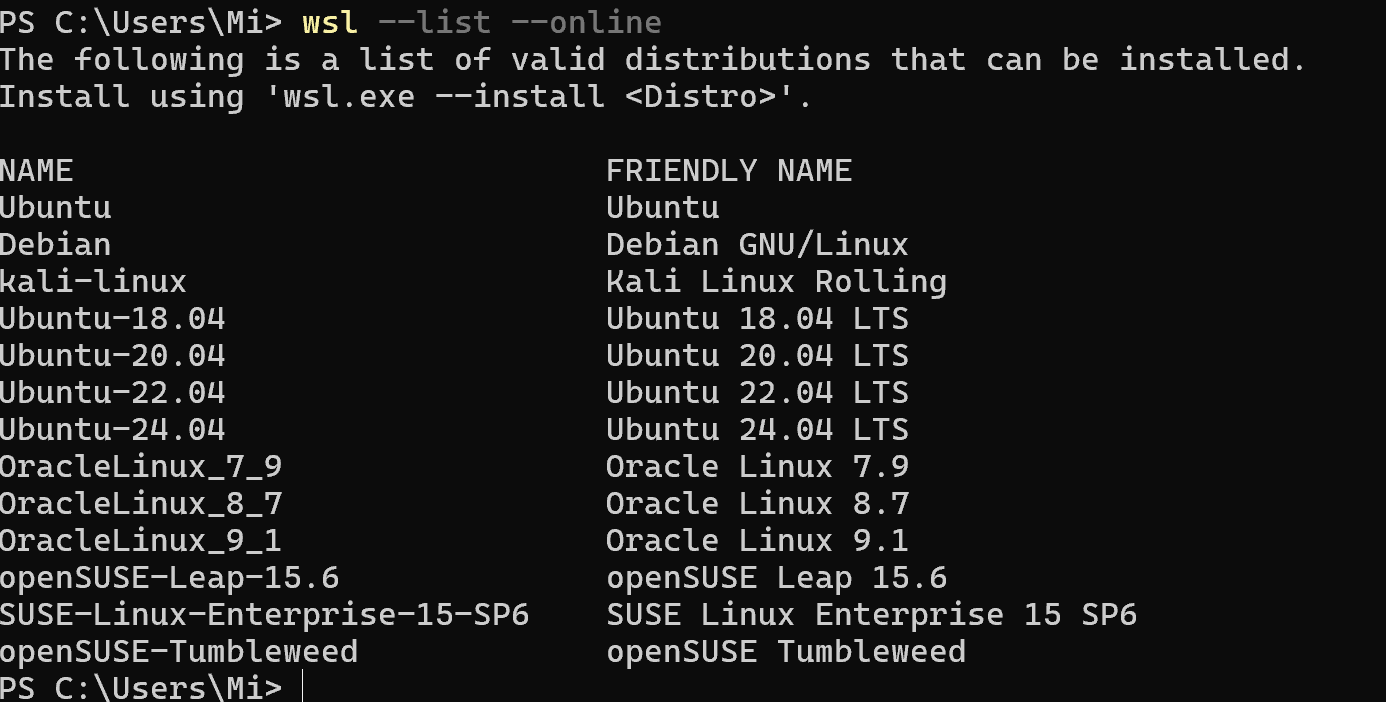Click the NAME column header
This screenshot has width=1386, height=702.
(37, 171)
